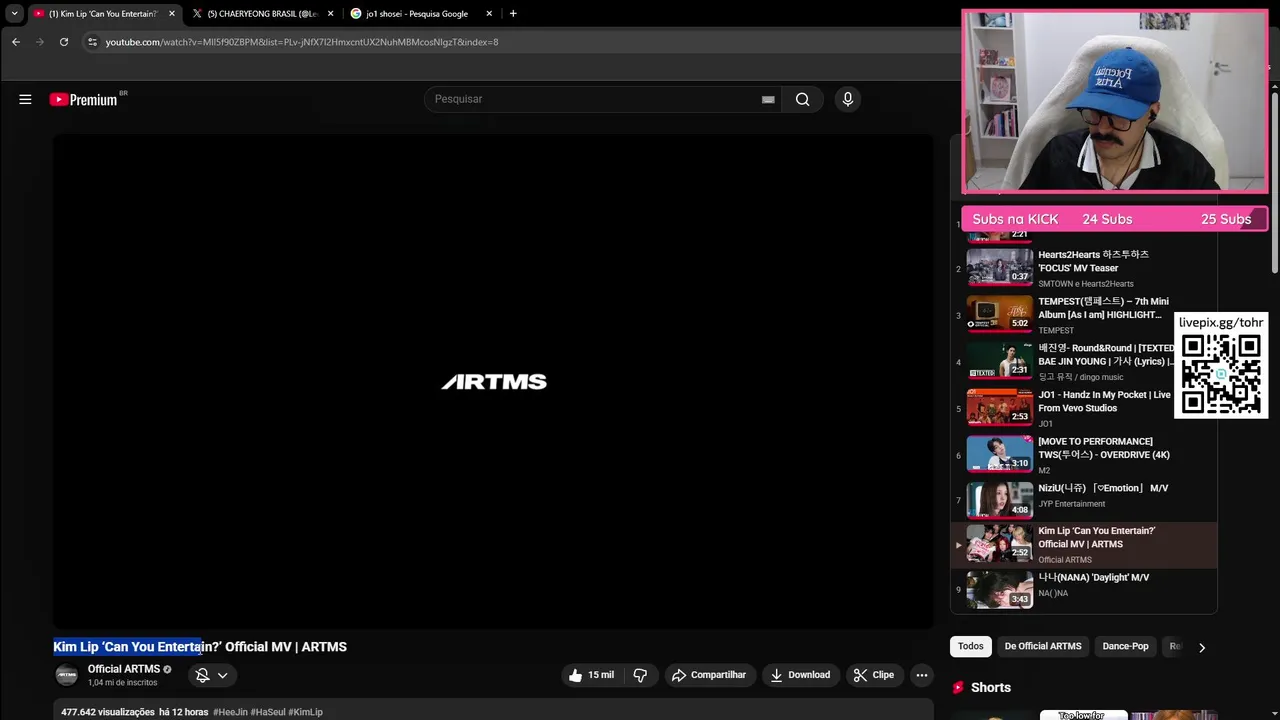Play TWS OVERDRIVE performance thumbnail
Image resolution: width=1280 pixels, height=720 pixels.
pos(1000,453)
